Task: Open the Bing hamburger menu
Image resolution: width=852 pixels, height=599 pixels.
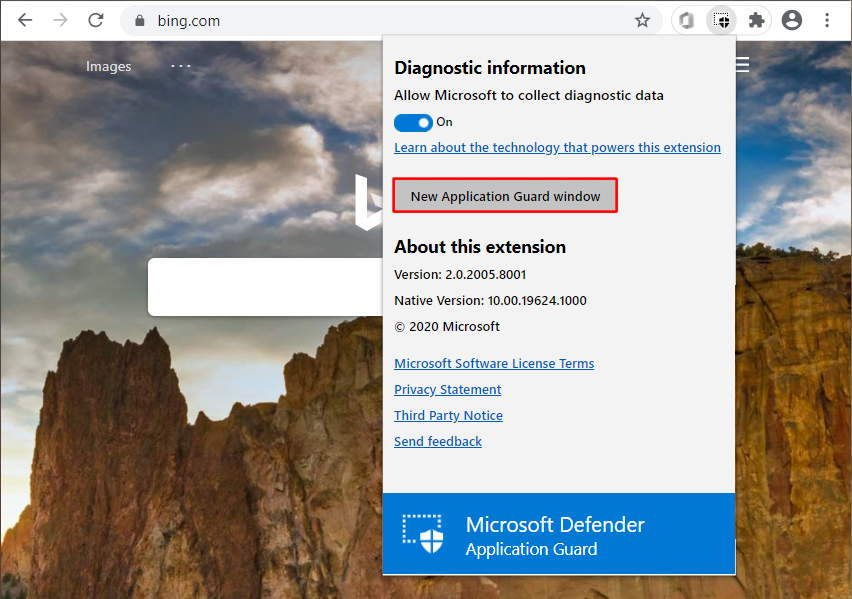Action: coord(743,66)
